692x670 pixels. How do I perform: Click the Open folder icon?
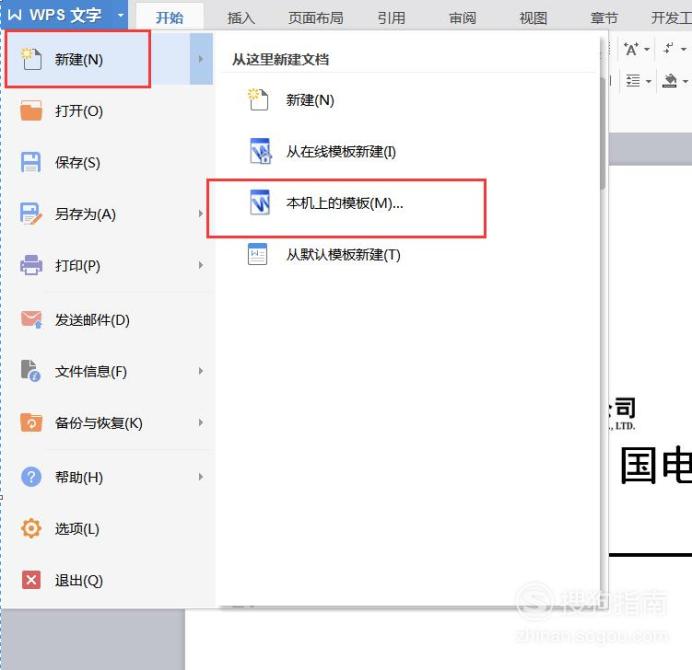click(x=31, y=110)
